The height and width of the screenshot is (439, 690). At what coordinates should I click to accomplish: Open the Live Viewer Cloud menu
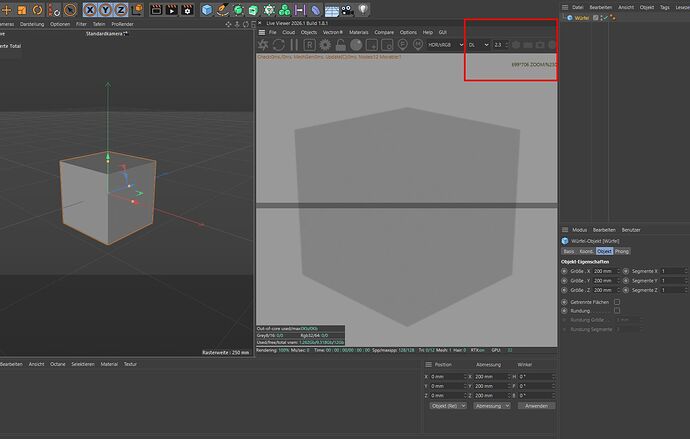click(x=289, y=33)
